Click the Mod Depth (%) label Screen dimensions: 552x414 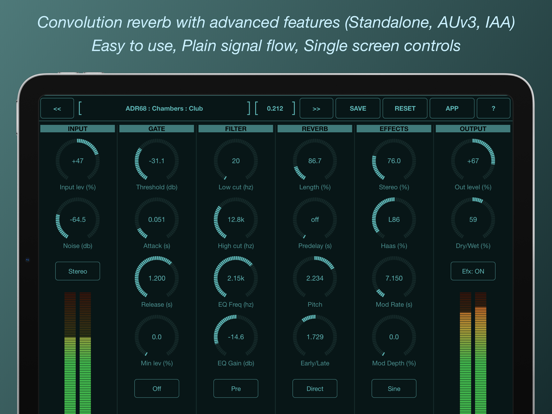[394, 363]
